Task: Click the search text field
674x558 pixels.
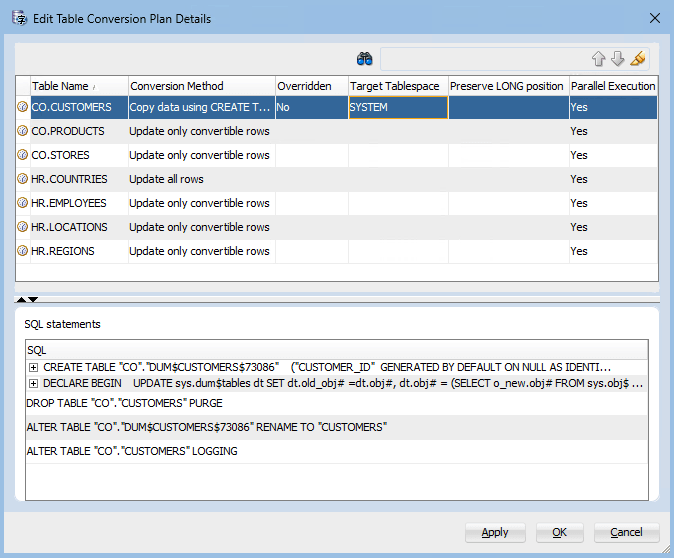Action: (x=484, y=59)
